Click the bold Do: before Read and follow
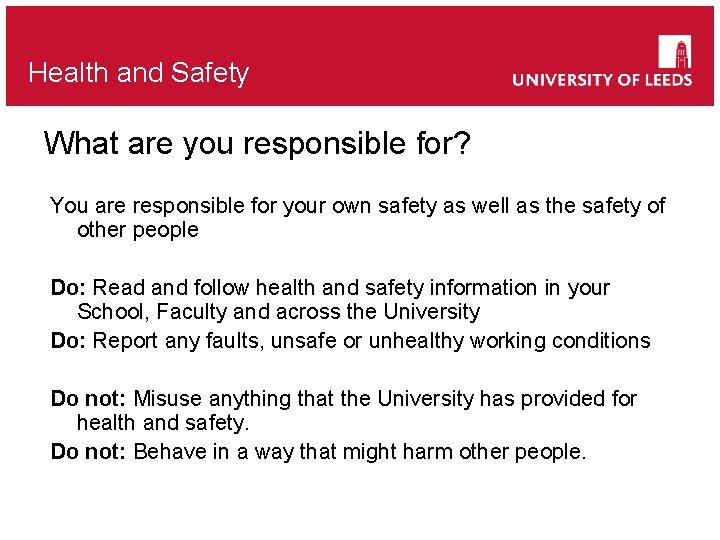Viewport: 720px width, 540px height. click(x=68, y=288)
